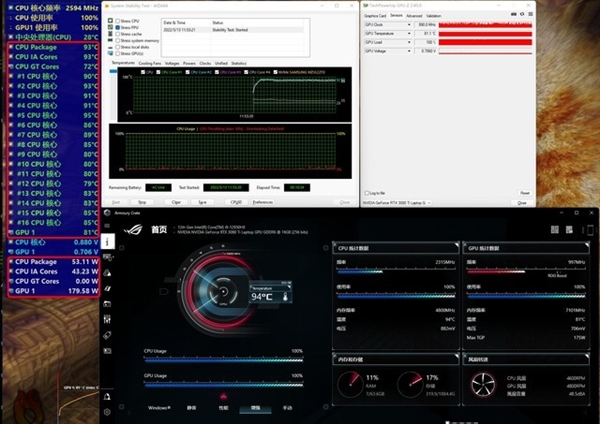Open Preferences in AIDA64
Screen dimensions: 600x424
point(263,202)
